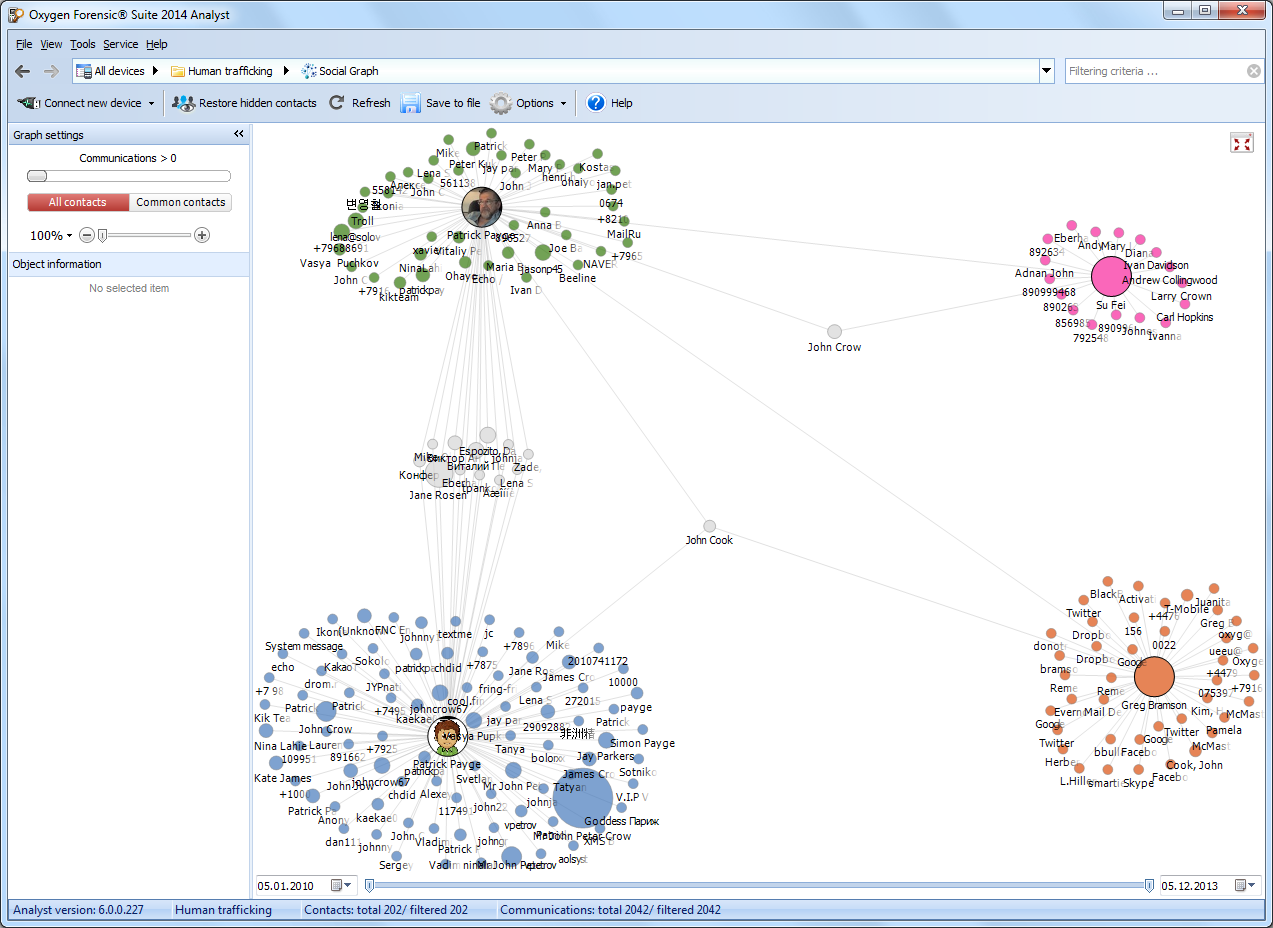Click the Connect new device icon
The height and width of the screenshot is (928, 1273).
click(28, 103)
